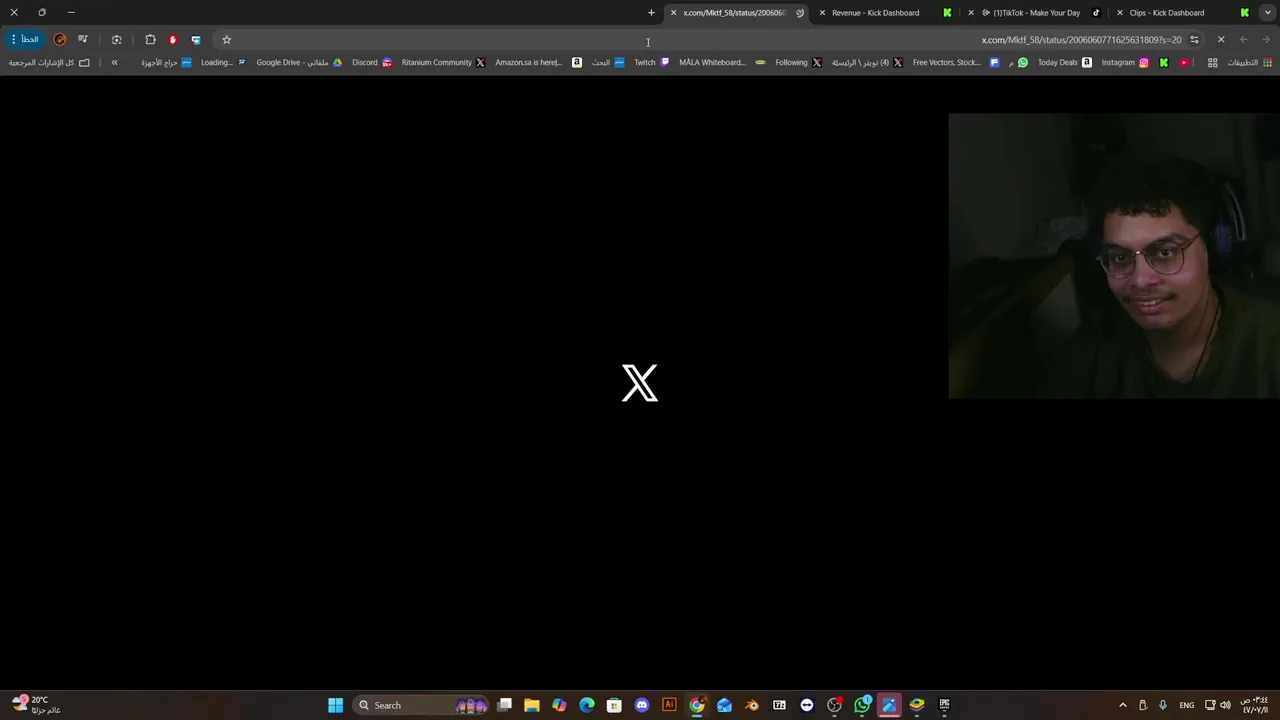Viewport: 1280px width, 720px height.
Task: Open the WhatsApp bookmark icon
Action: (x=1023, y=62)
